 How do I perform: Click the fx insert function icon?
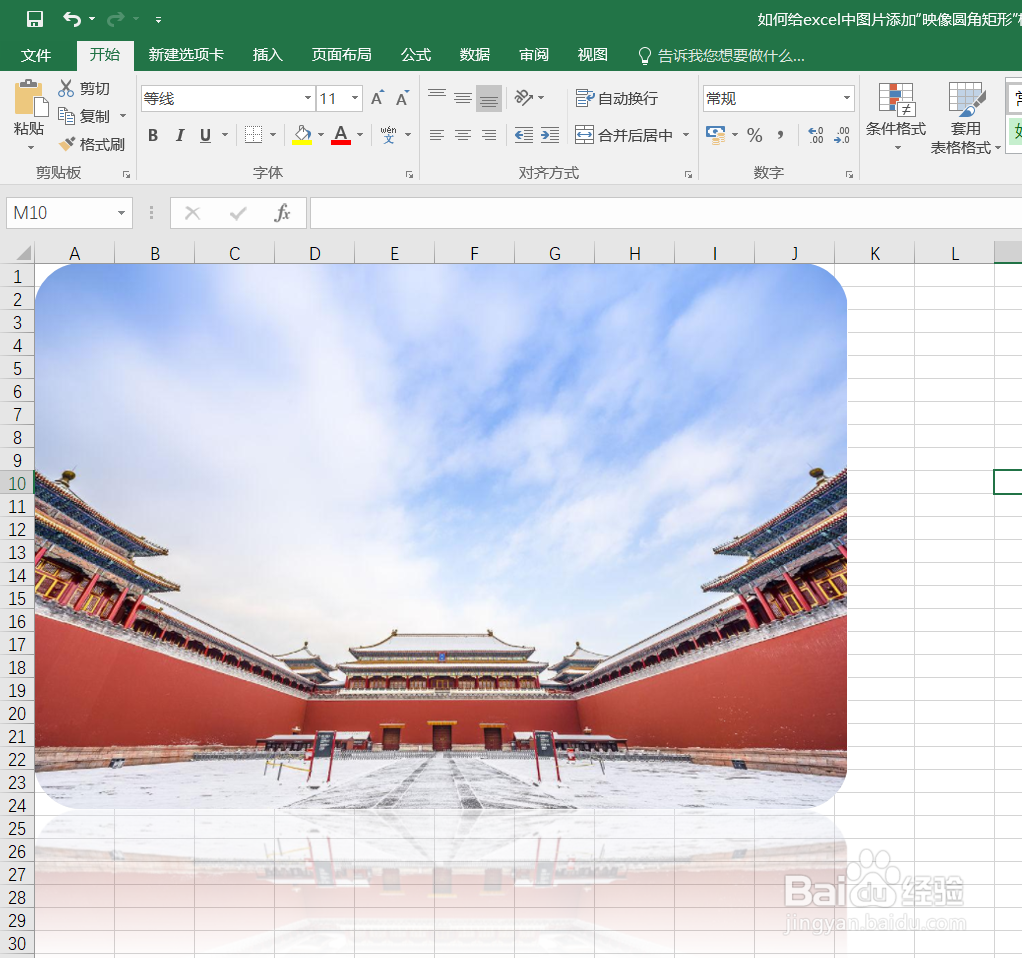point(282,213)
